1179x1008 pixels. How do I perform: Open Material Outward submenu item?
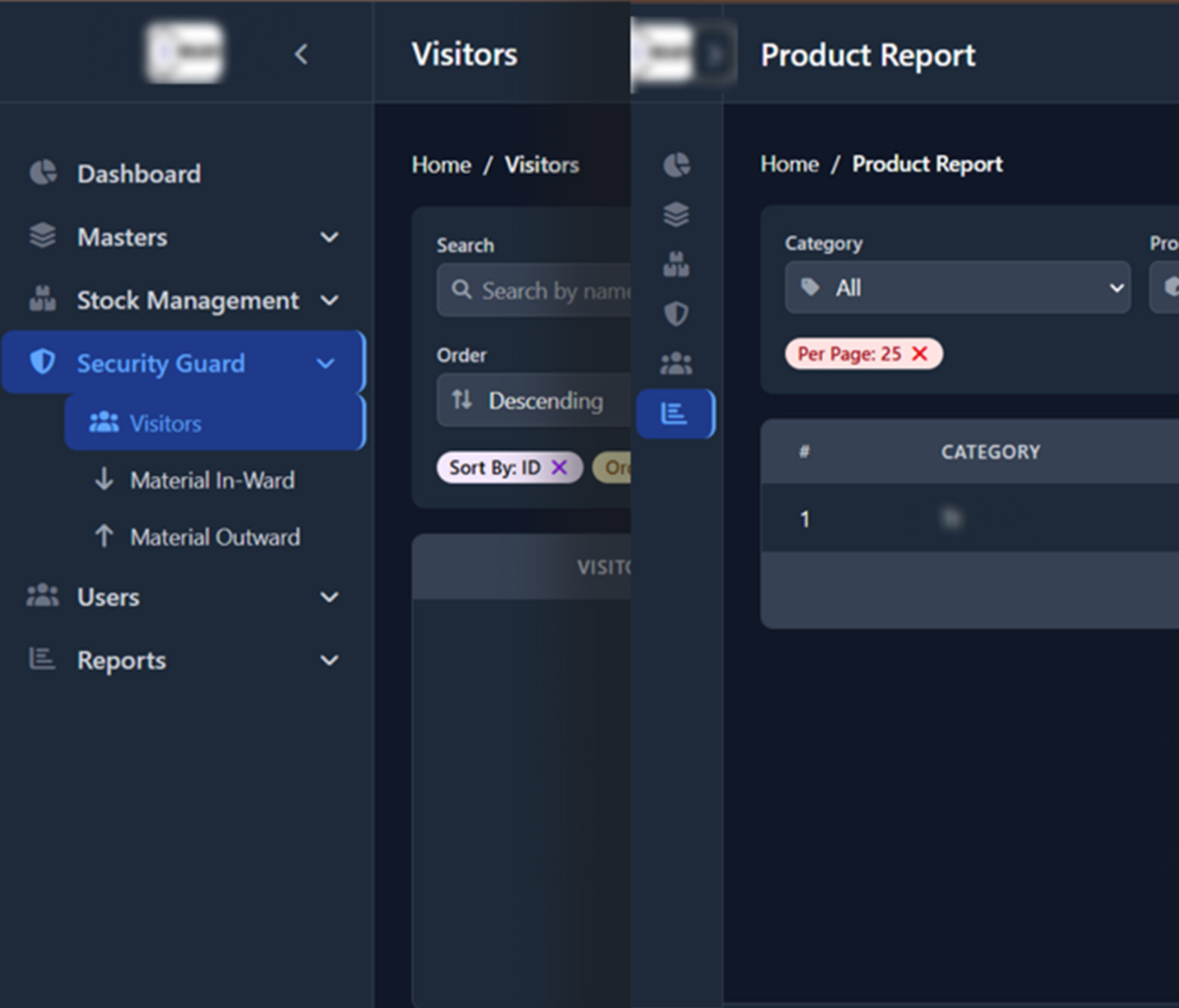pyautogui.click(x=215, y=537)
